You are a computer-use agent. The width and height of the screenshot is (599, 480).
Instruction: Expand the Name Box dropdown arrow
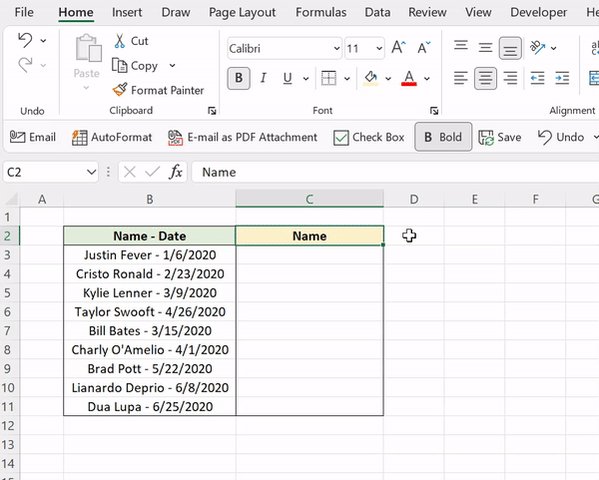pos(91,172)
